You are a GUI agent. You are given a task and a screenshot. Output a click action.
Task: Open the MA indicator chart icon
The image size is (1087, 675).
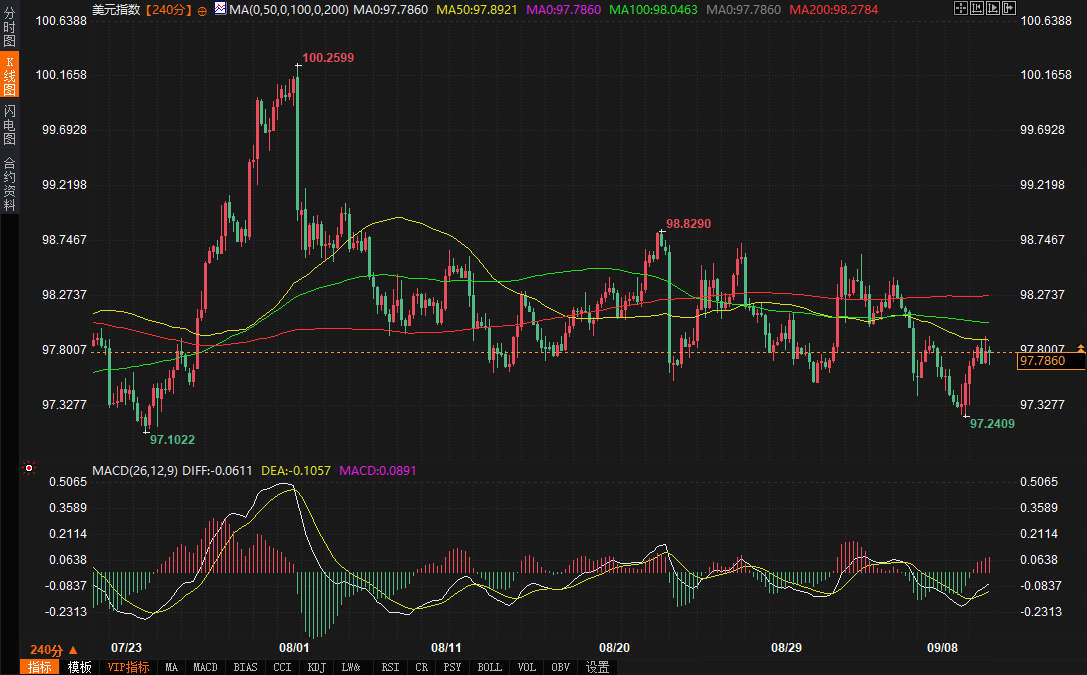[220, 9]
